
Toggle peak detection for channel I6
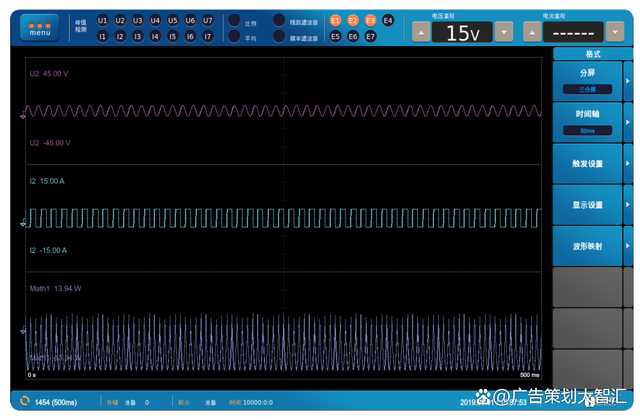click(190, 36)
